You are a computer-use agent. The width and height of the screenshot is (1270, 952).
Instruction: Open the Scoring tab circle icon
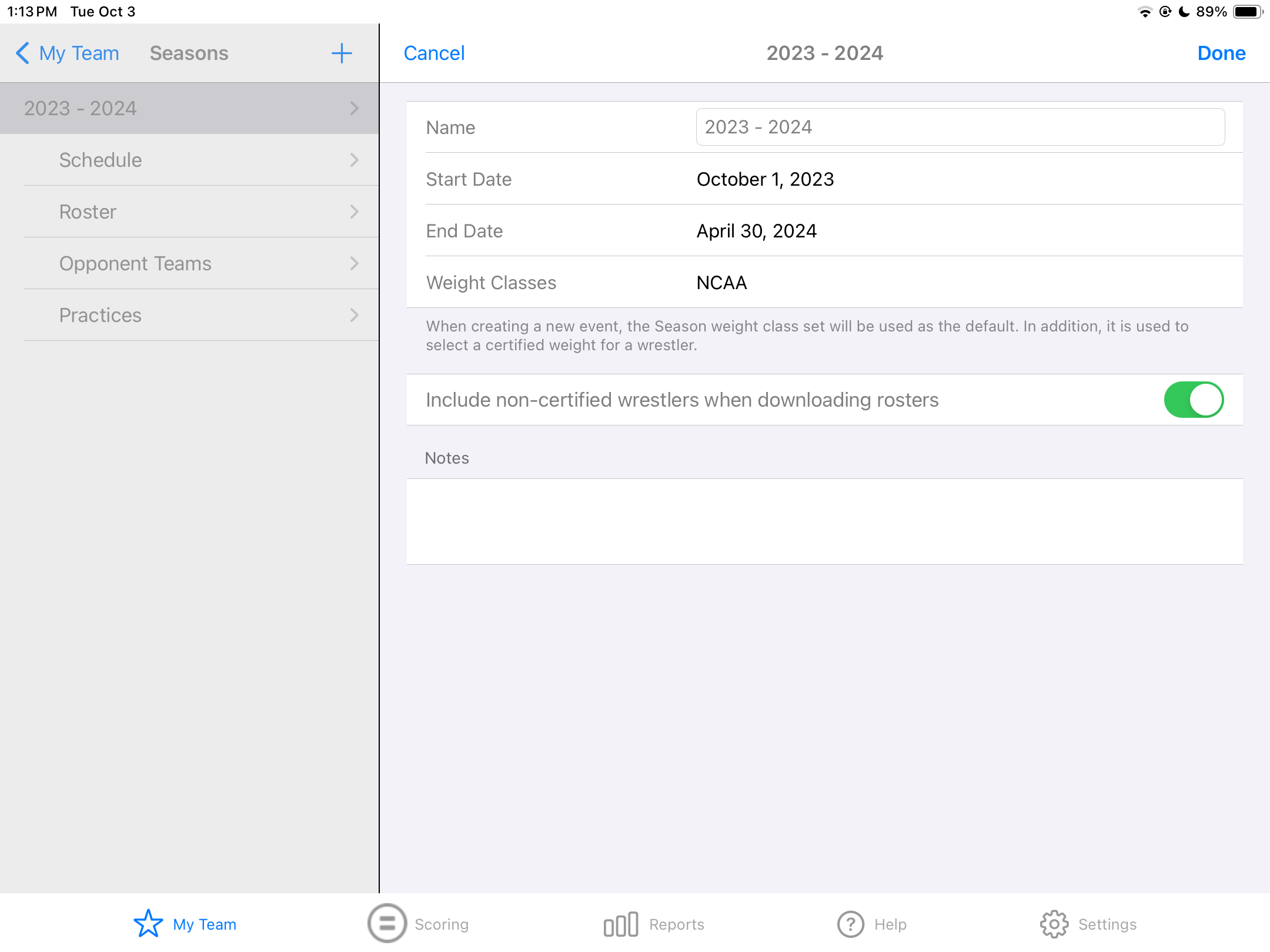(387, 924)
